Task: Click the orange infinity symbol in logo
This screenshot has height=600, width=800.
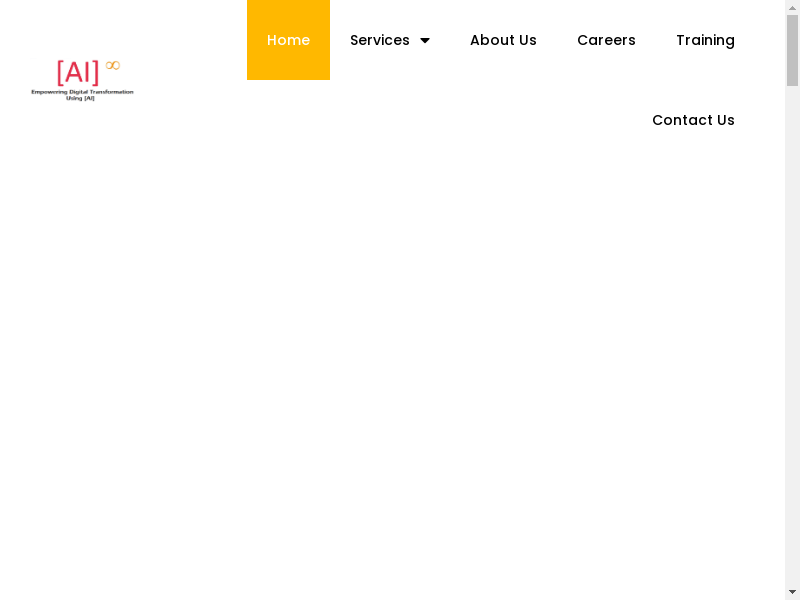Action: point(113,65)
